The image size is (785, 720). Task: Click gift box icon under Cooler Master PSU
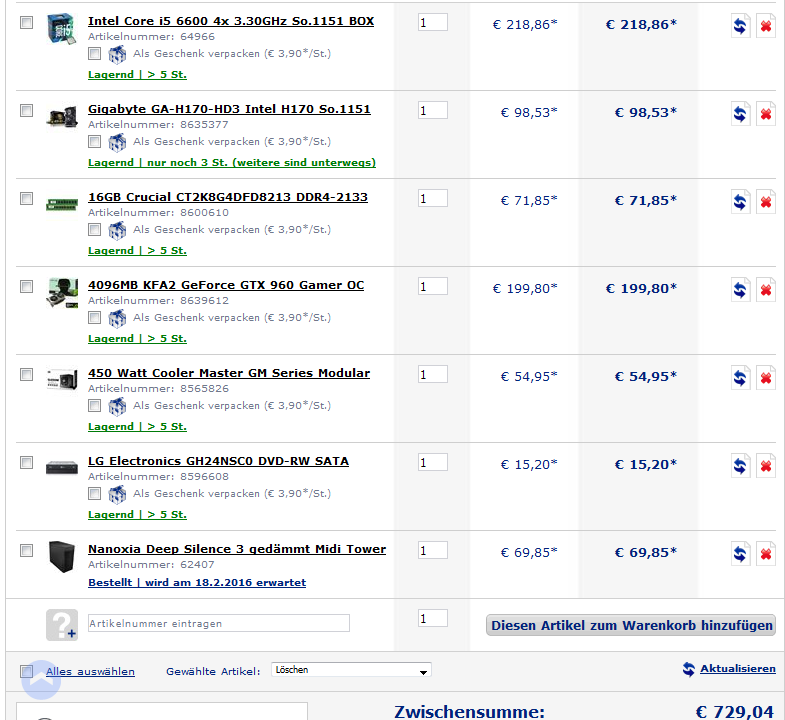pyautogui.click(x=117, y=407)
